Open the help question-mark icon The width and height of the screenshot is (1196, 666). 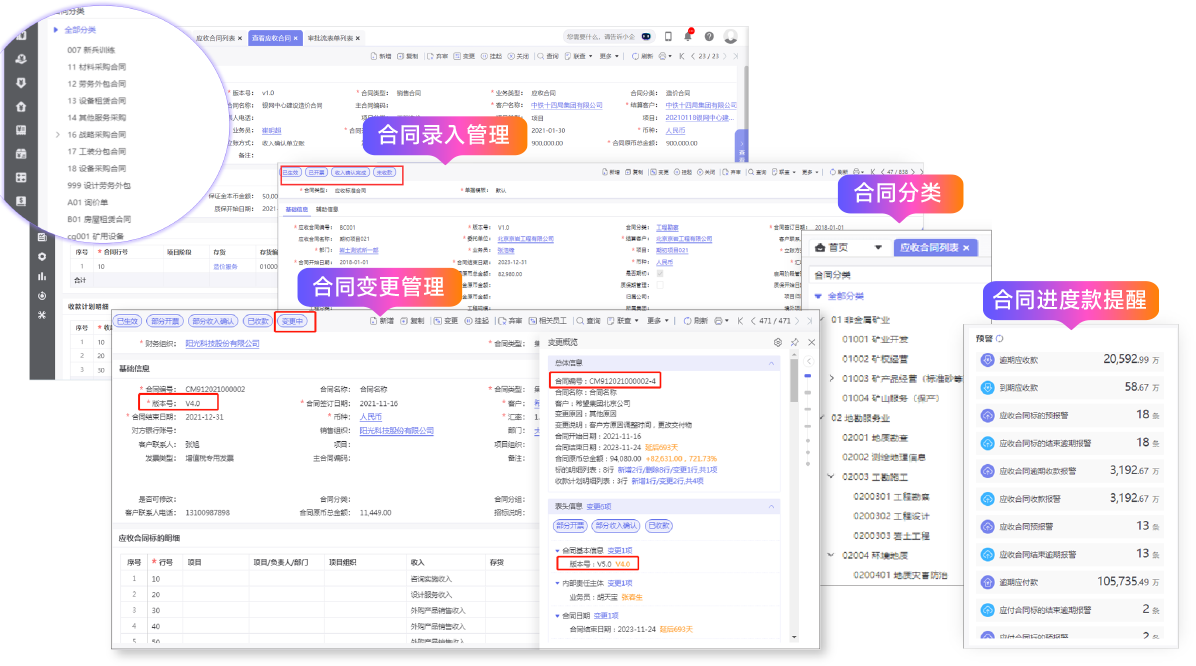(x=709, y=37)
